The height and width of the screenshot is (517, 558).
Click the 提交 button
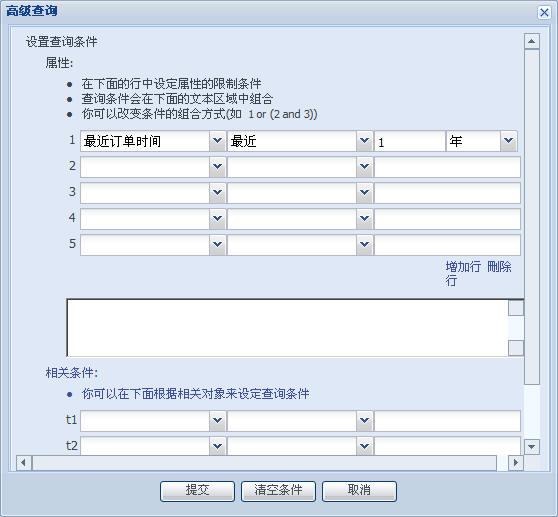197,491
